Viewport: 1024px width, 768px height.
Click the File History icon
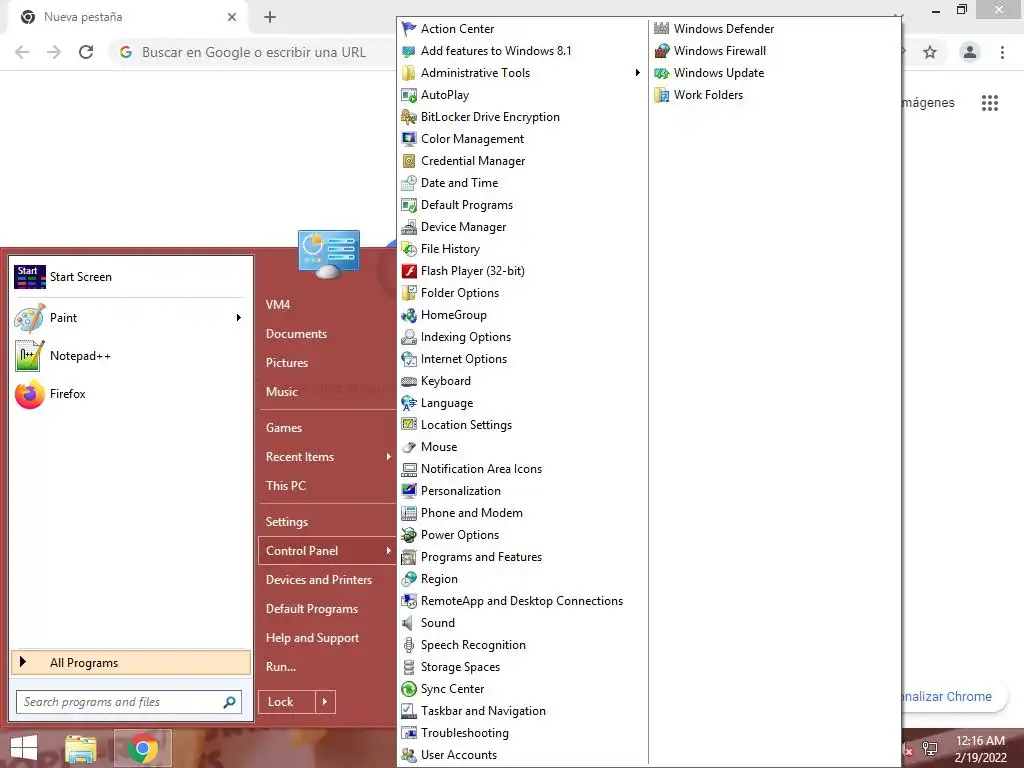(409, 249)
